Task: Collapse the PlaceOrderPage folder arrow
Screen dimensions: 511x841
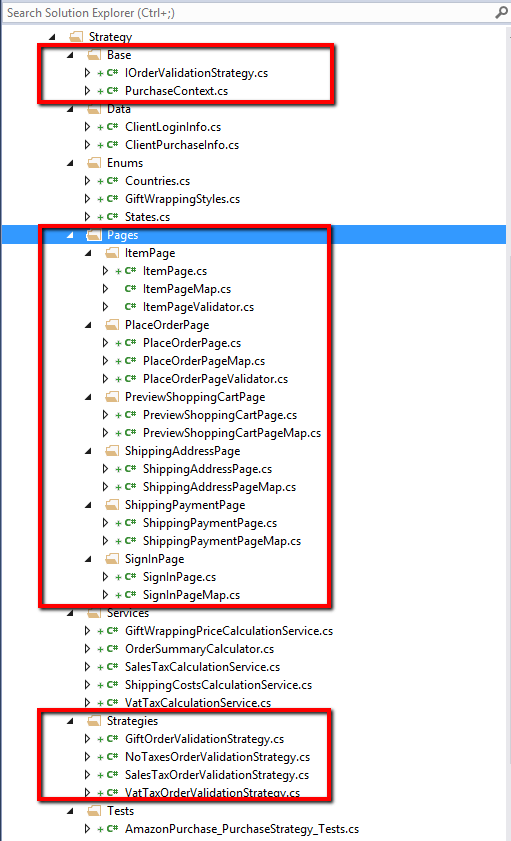Action: click(88, 325)
